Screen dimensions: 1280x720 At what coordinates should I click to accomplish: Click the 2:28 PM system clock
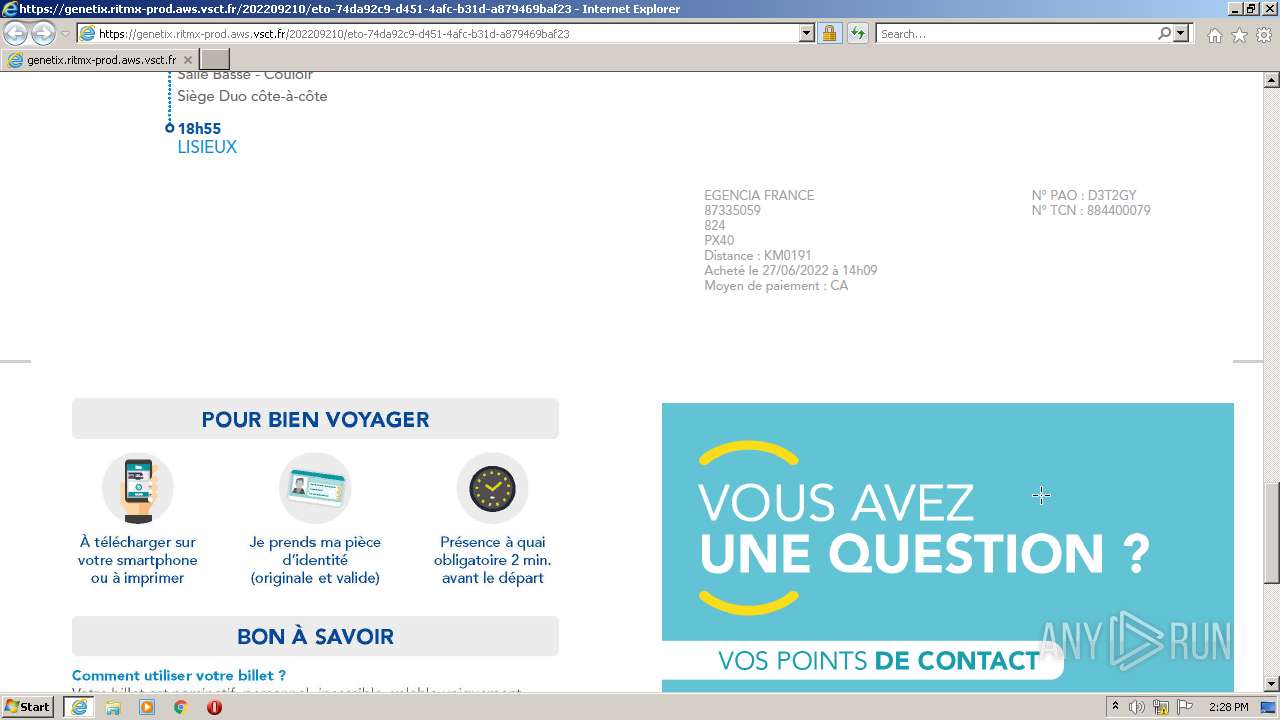(1228, 707)
